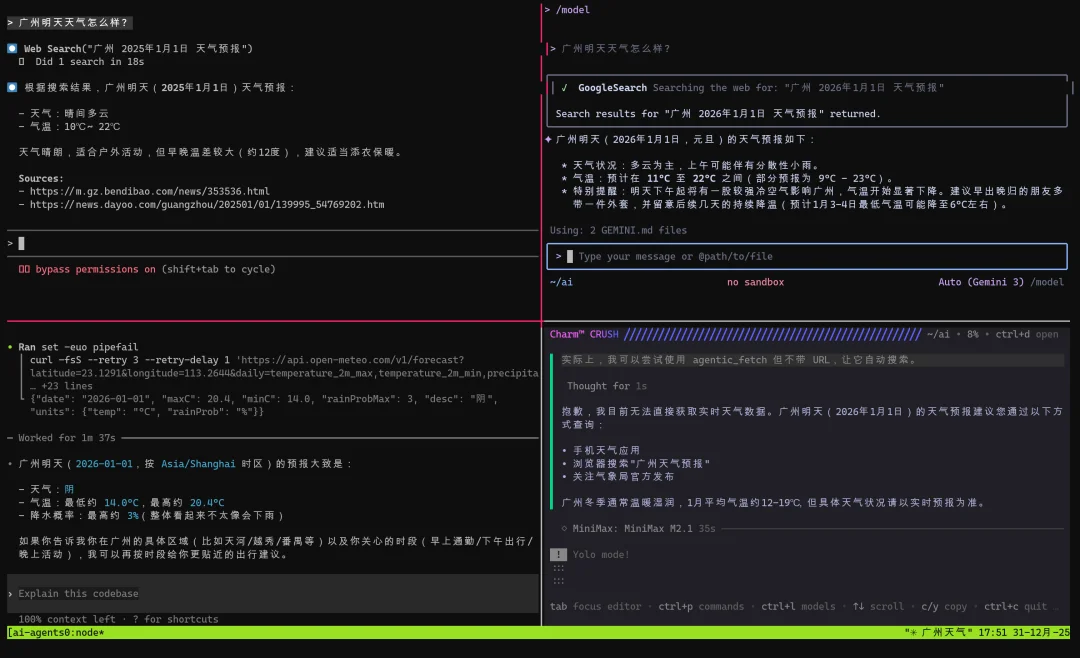Toggle the bypass permissions on indicator
Viewport: 1080px width, 658px height.
tap(95, 269)
